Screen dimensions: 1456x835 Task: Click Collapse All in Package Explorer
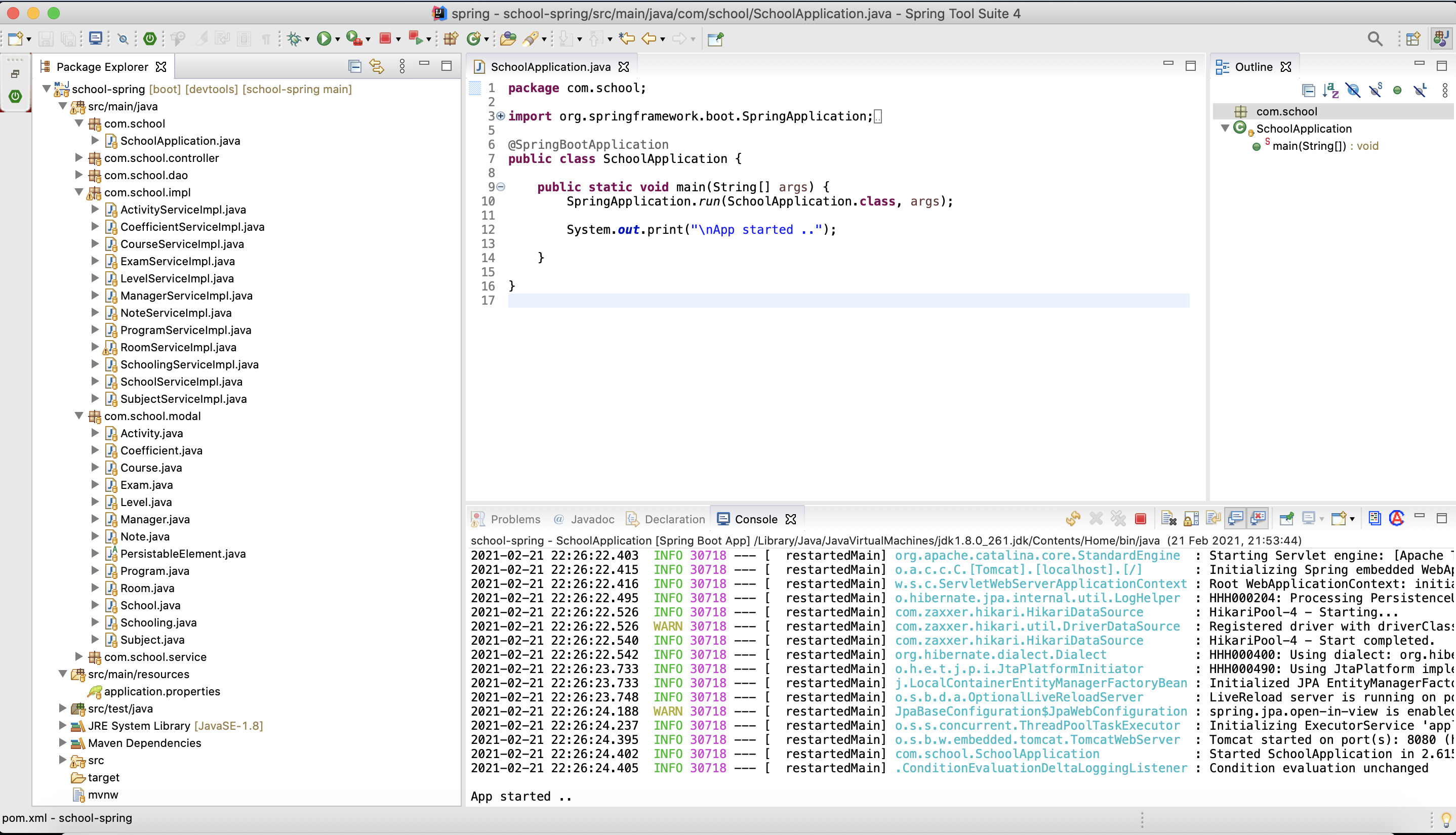tap(354, 66)
